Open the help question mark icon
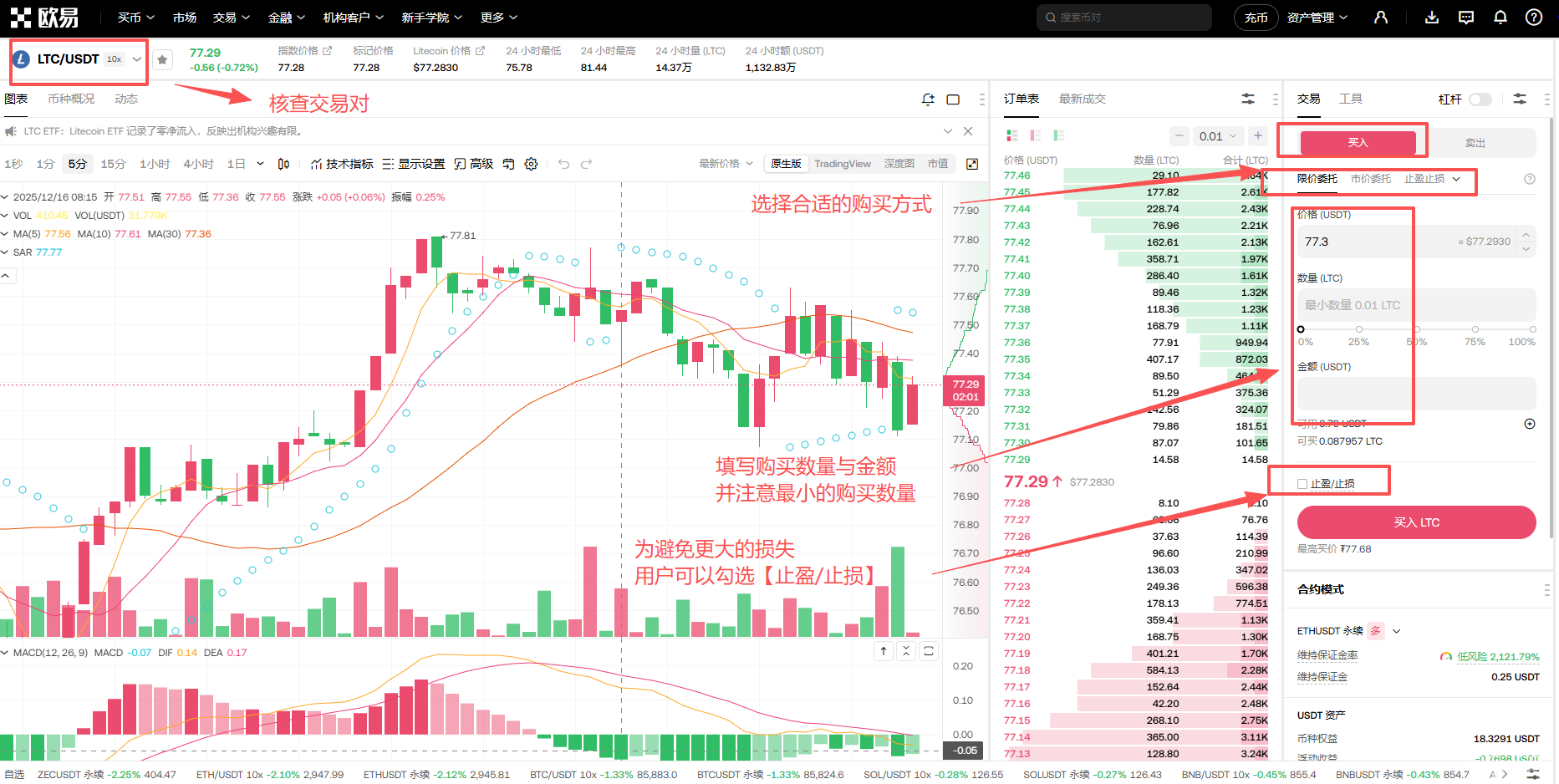 (x=1534, y=18)
